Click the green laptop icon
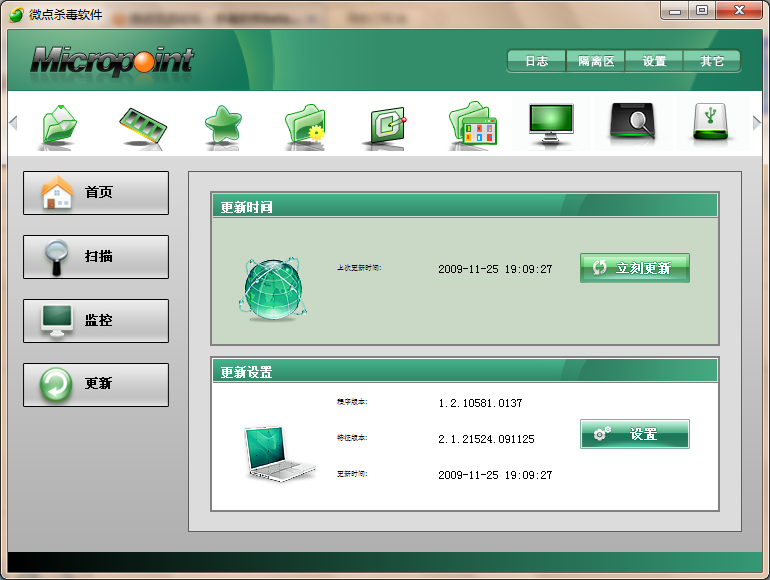770x580 pixels. click(279, 454)
